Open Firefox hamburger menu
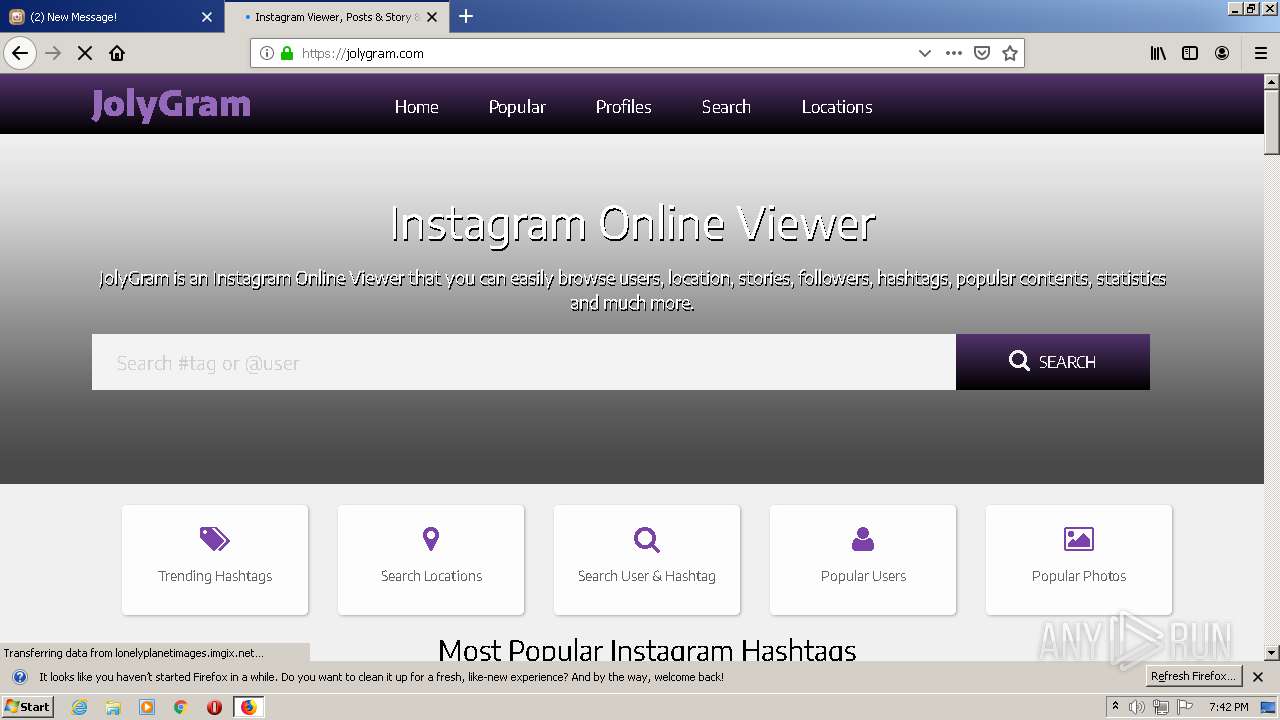This screenshot has height=720, width=1280. [1261, 53]
